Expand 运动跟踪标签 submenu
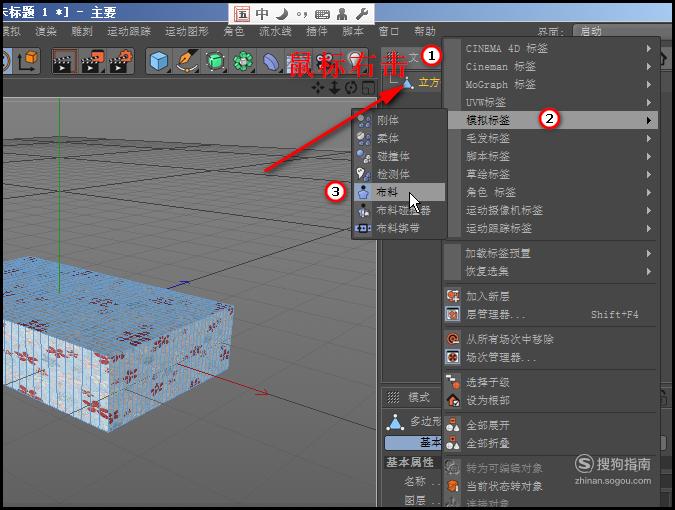Image resolution: width=675 pixels, height=510 pixels. point(551,228)
